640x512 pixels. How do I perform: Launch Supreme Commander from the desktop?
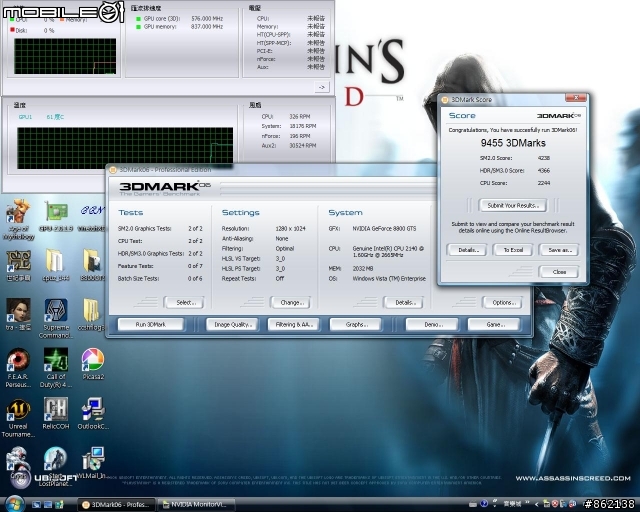(56, 318)
